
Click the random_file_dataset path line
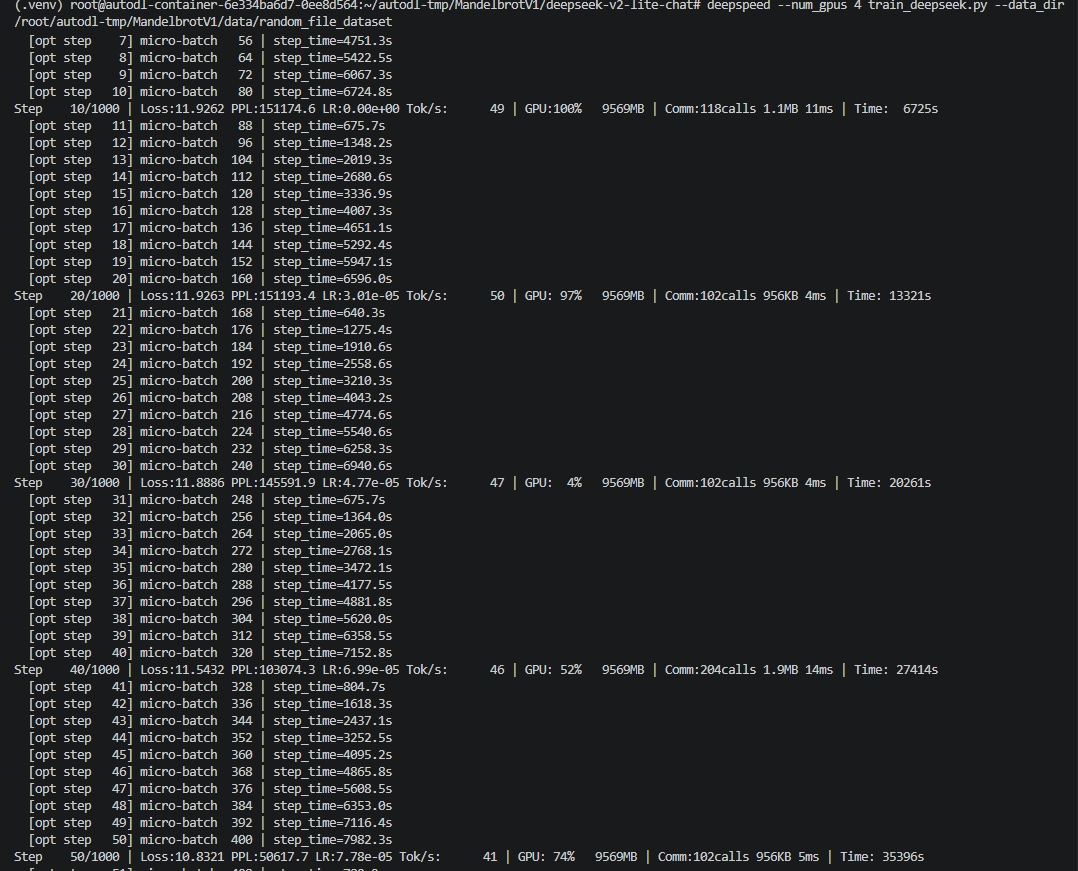pyautogui.click(x=204, y=22)
